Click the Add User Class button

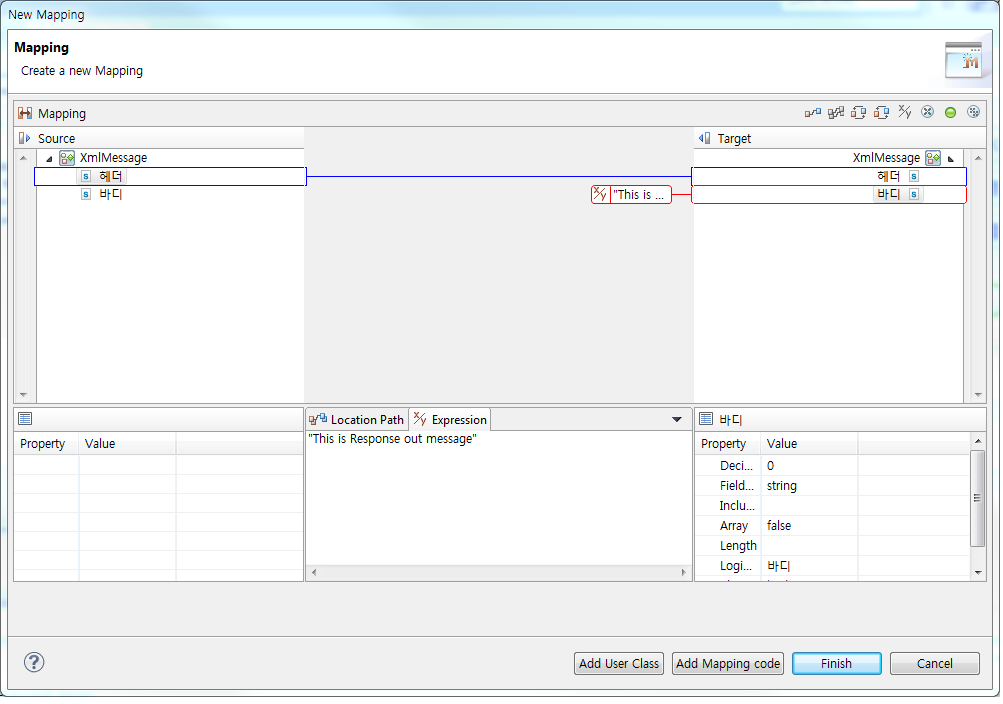[618, 663]
